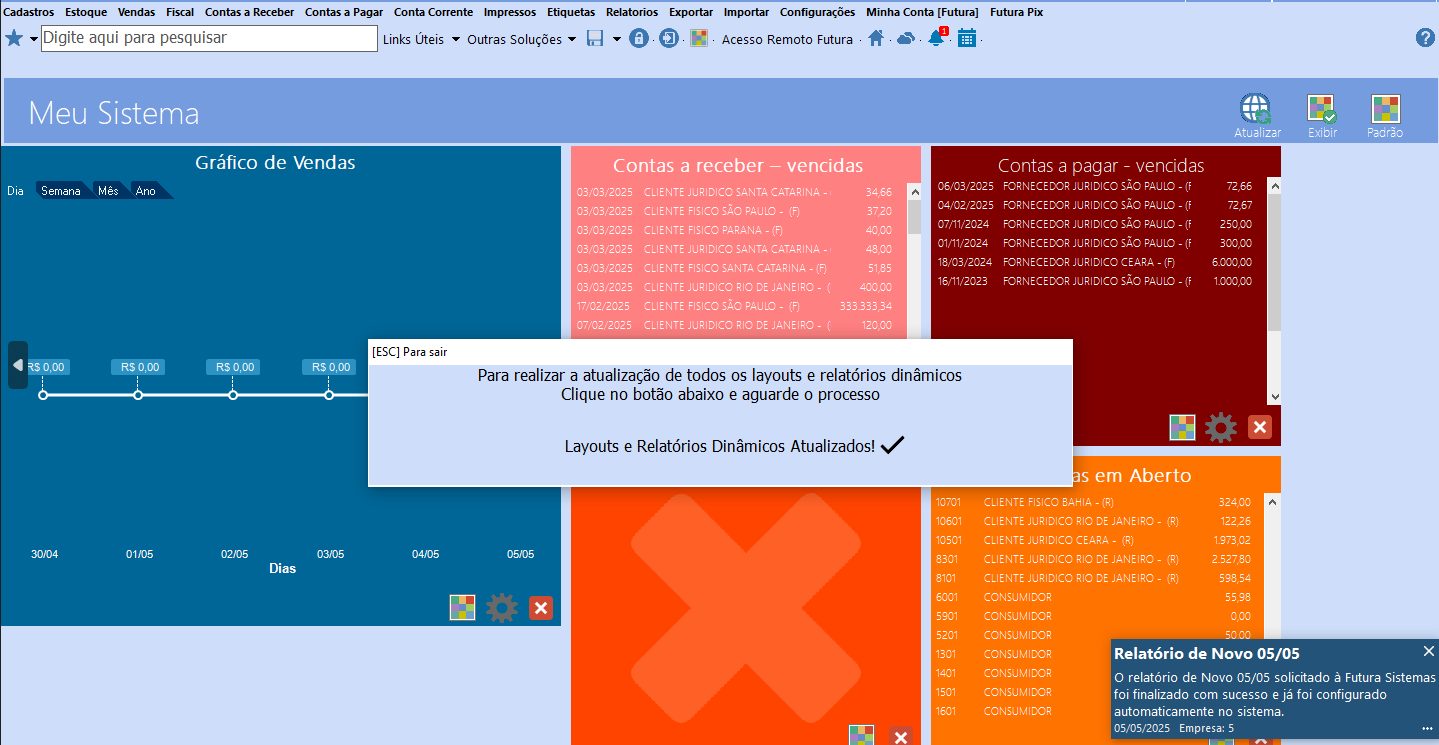Focus the 'Digite aqui para pesquisar' search box
Viewport: 1439px width, 745px height.
[x=209, y=38]
